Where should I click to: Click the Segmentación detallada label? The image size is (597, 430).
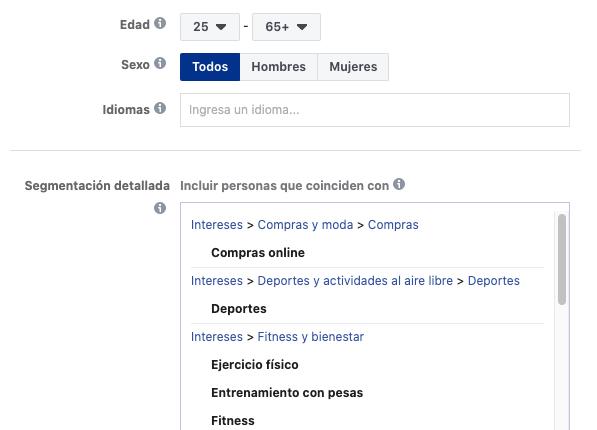tap(97, 185)
